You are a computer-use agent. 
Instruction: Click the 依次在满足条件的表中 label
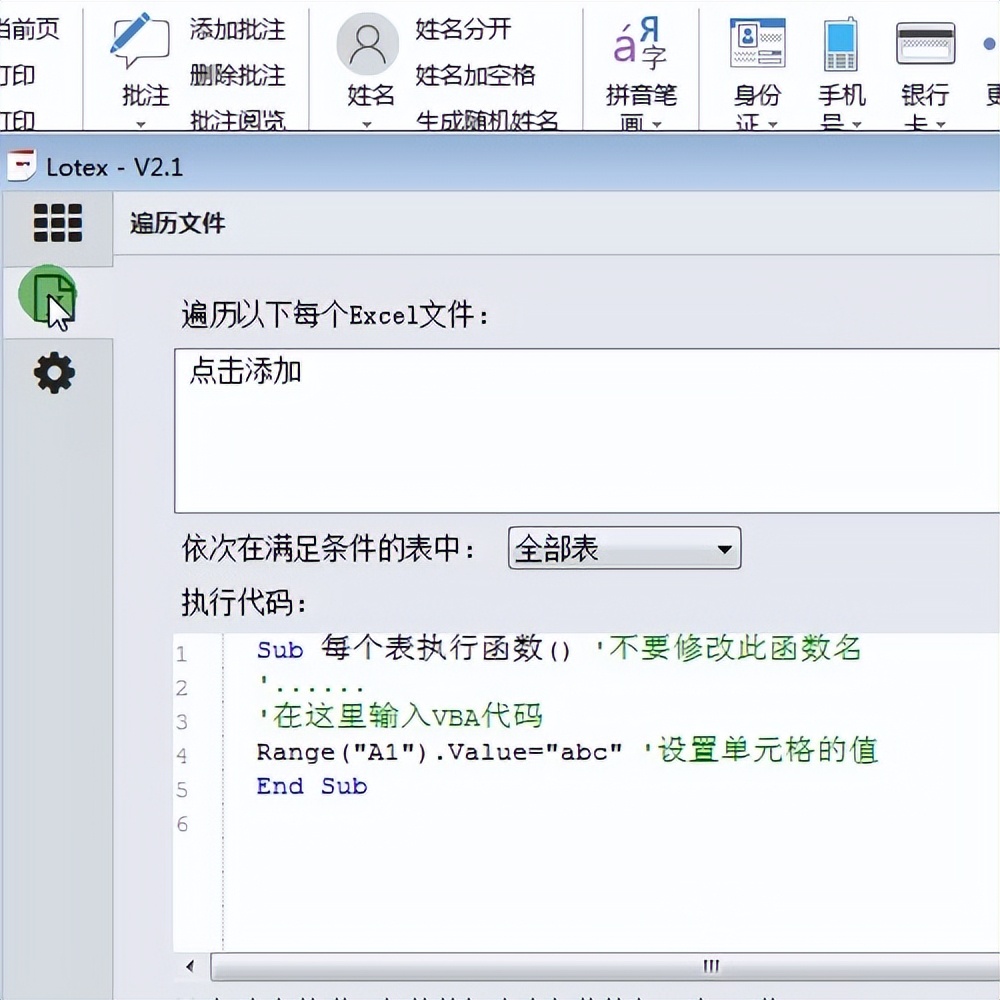click(x=328, y=548)
